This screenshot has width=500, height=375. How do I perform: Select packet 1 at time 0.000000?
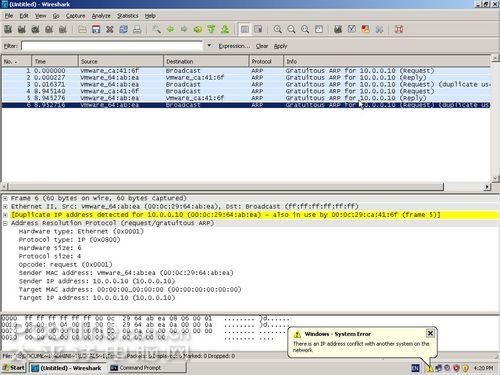246,71
